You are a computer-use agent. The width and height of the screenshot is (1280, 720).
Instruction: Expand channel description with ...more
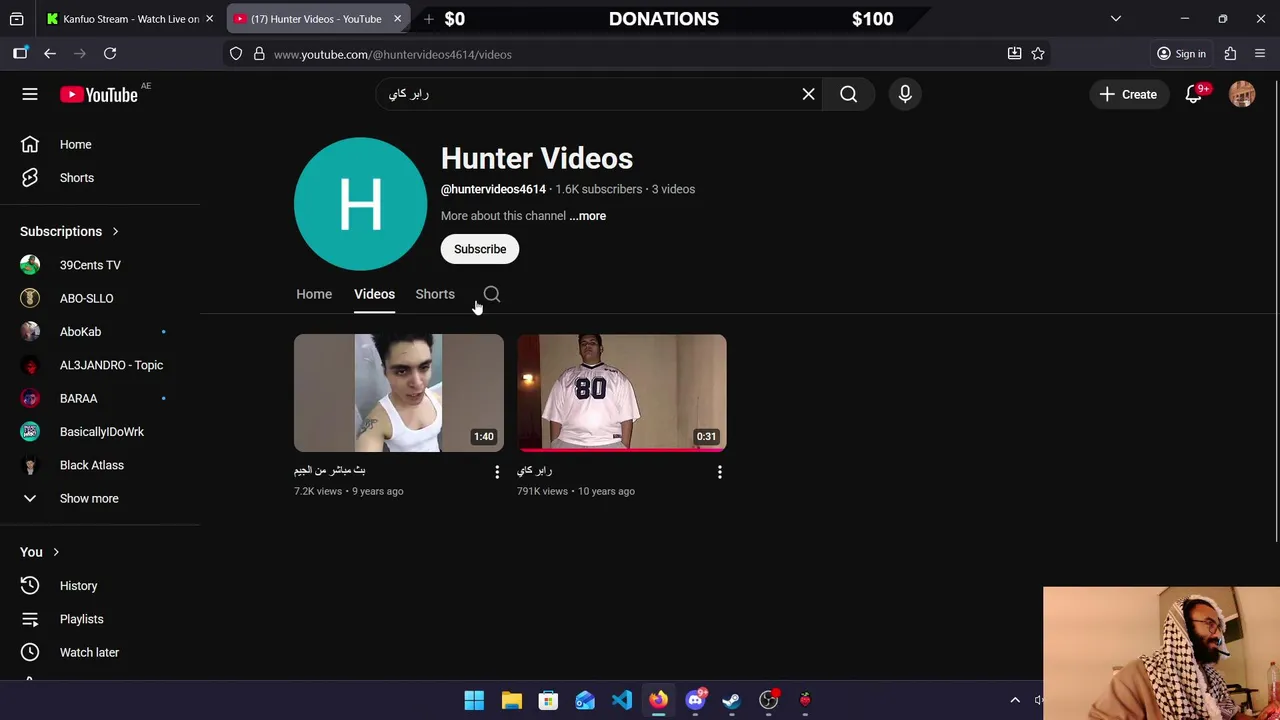588,216
